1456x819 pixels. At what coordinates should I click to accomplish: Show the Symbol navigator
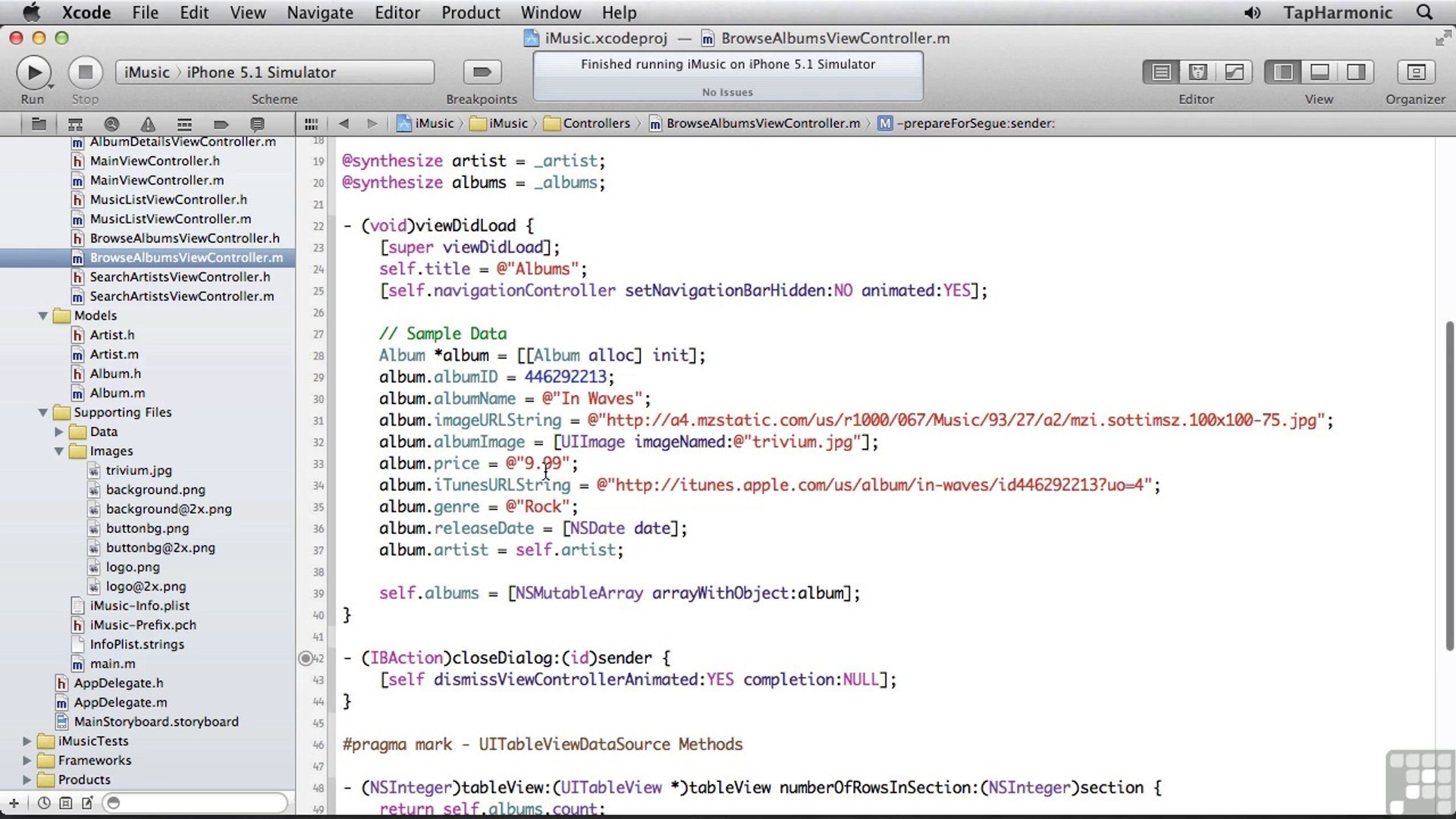click(75, 124)
